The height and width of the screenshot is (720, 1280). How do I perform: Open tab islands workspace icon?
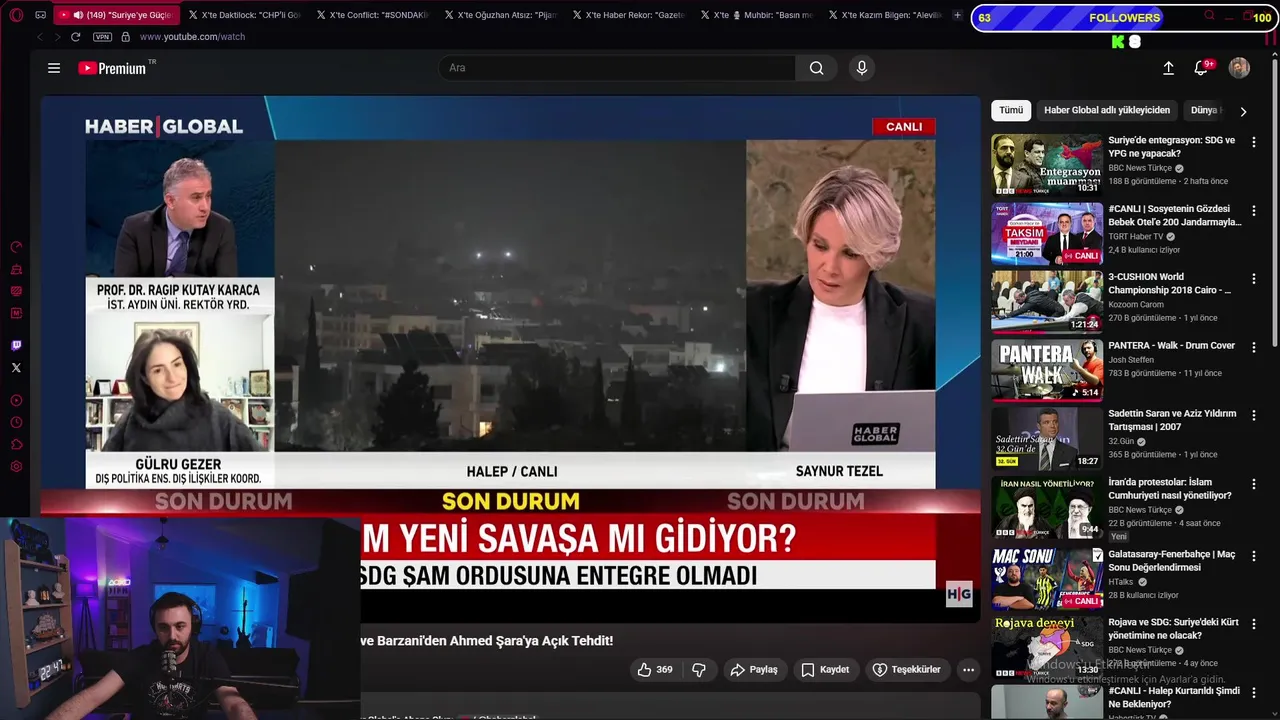click(x=40, y=15)
